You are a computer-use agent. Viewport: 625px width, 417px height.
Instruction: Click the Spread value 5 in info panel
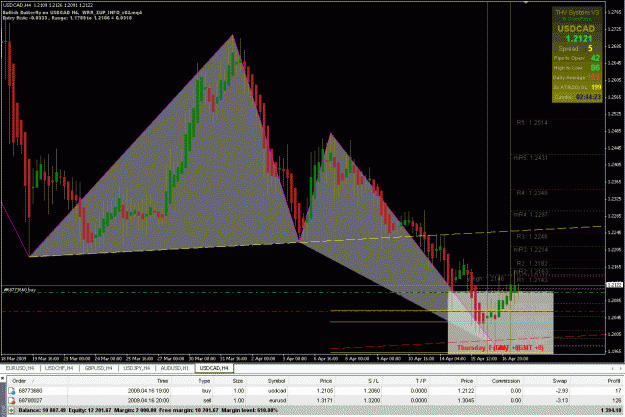tap(590, 49)
